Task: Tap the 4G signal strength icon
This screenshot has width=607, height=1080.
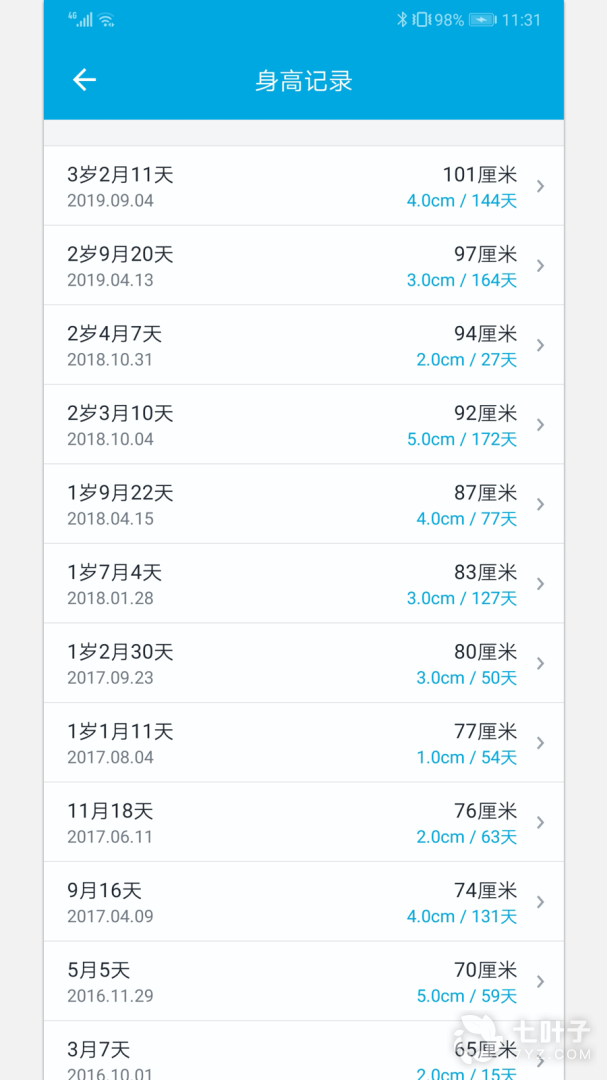Action: point(80,20)
